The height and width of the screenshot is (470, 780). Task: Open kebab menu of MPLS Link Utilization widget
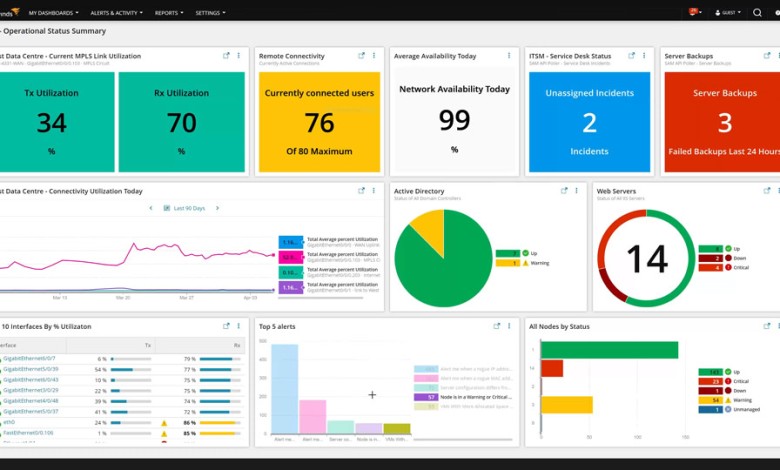pyautogui.click(x=239, y=56)
